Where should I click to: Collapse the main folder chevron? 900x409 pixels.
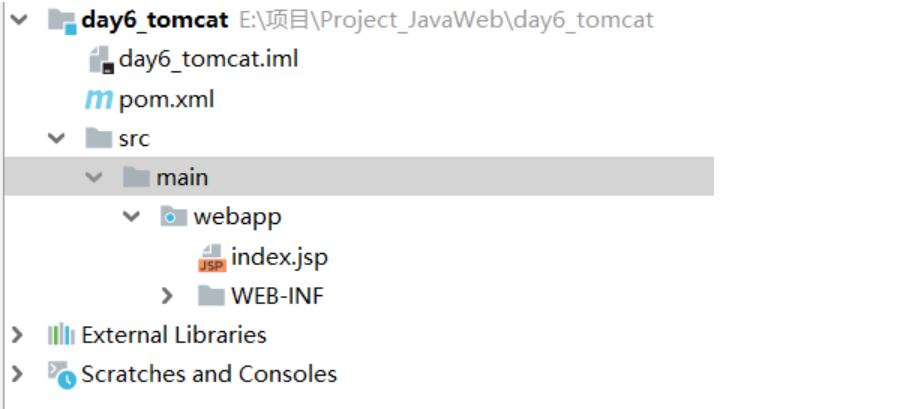(x=94, y=177)
